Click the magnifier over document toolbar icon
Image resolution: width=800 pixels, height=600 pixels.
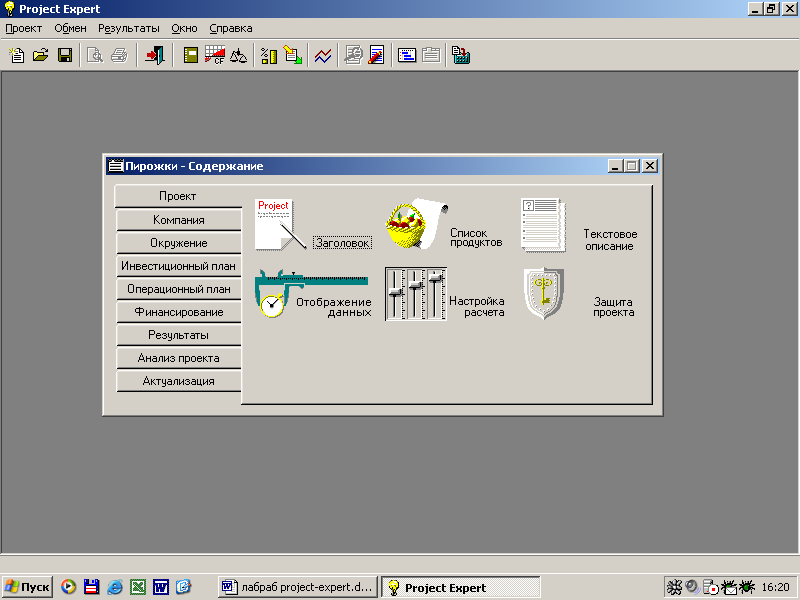(x=353, y=55)
